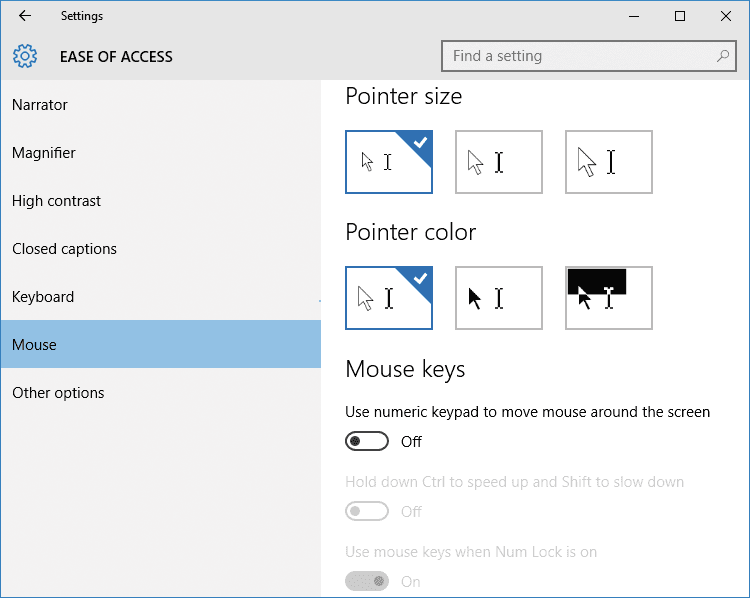The width and height of the screenshot is (750, 598).
Task: Click the back arrow in title bar
Action: click(x=25, y=16)
